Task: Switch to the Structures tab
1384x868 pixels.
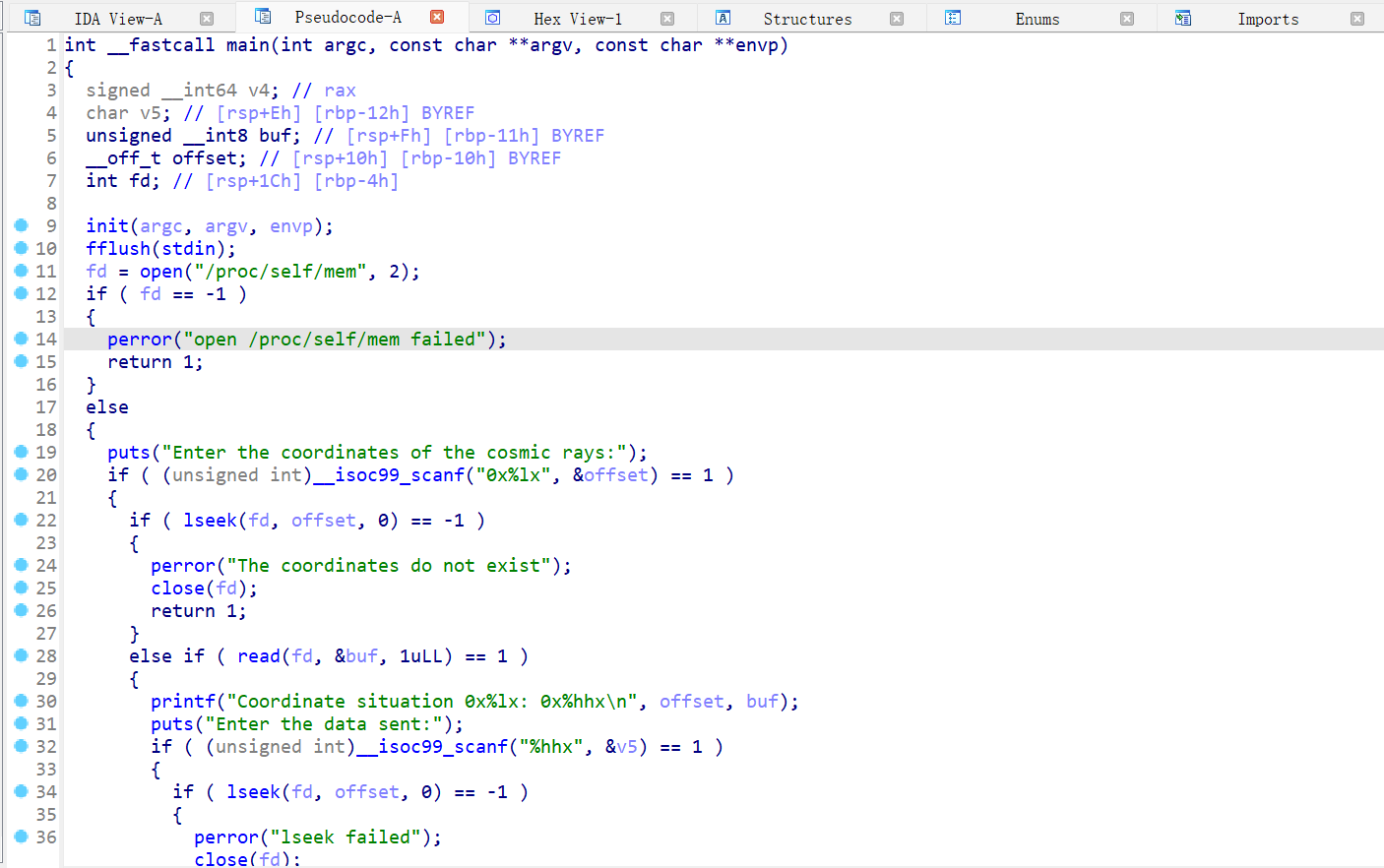Action: coord(807,19)
